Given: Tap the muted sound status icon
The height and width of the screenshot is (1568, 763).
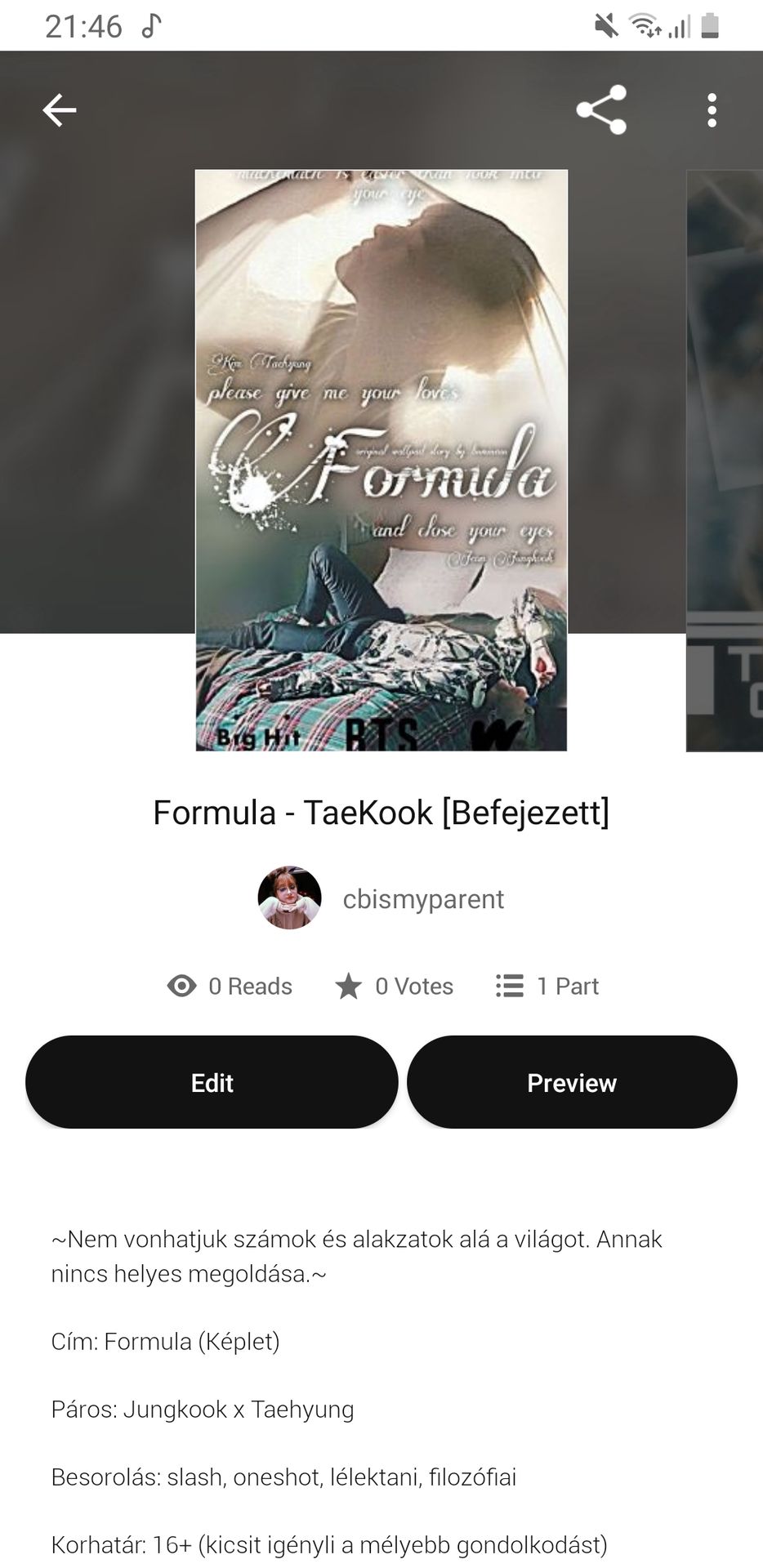Looking at the screenshot, I should (606, 26).
